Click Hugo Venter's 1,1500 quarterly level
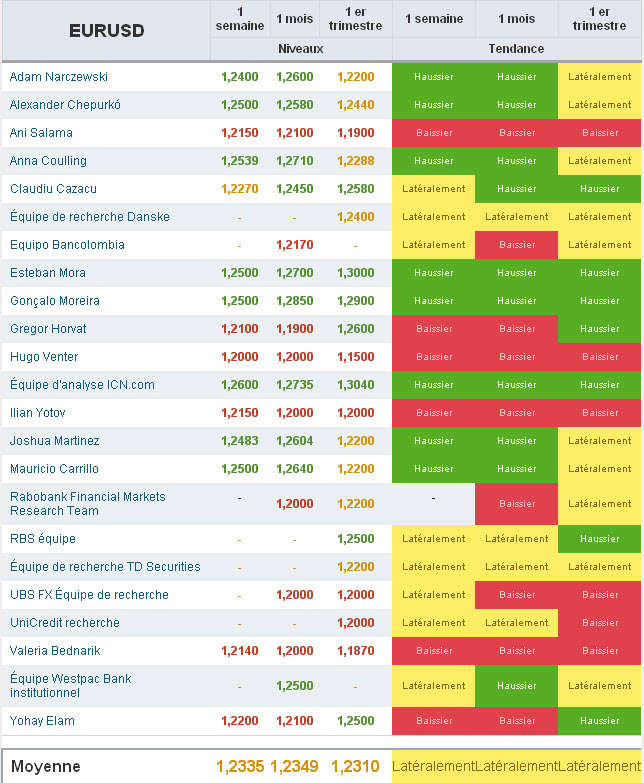Screen dimensions: 644x783 355,357
